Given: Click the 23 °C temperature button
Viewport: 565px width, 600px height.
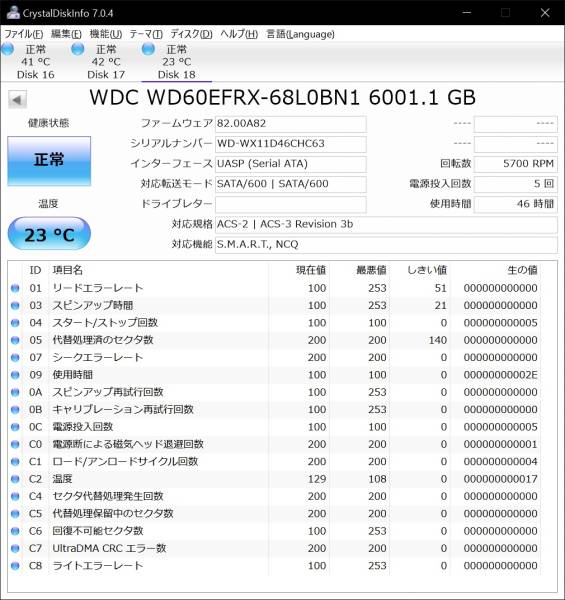Looking at the screenshot, I should (49, 234).
